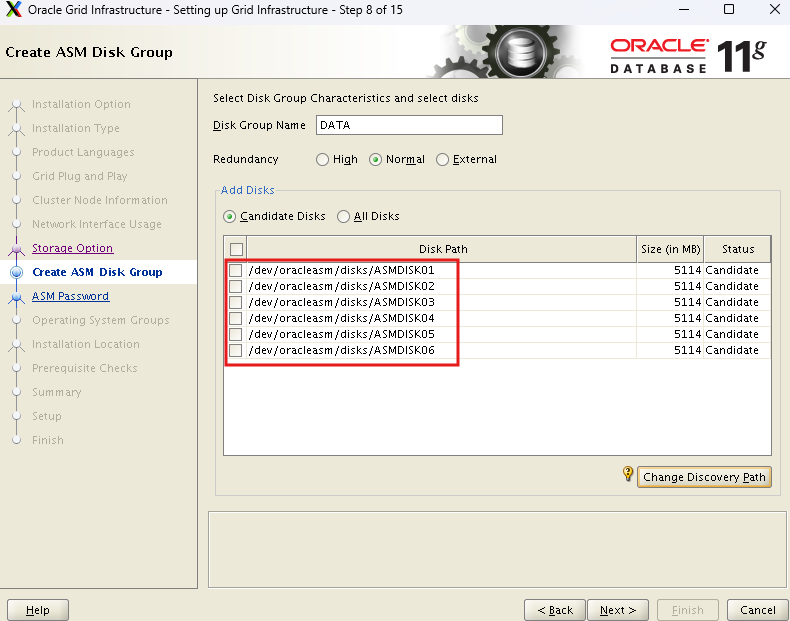Click the Help button
The width and height of the screenshot is (790, 621).
(x=38, y=610)
